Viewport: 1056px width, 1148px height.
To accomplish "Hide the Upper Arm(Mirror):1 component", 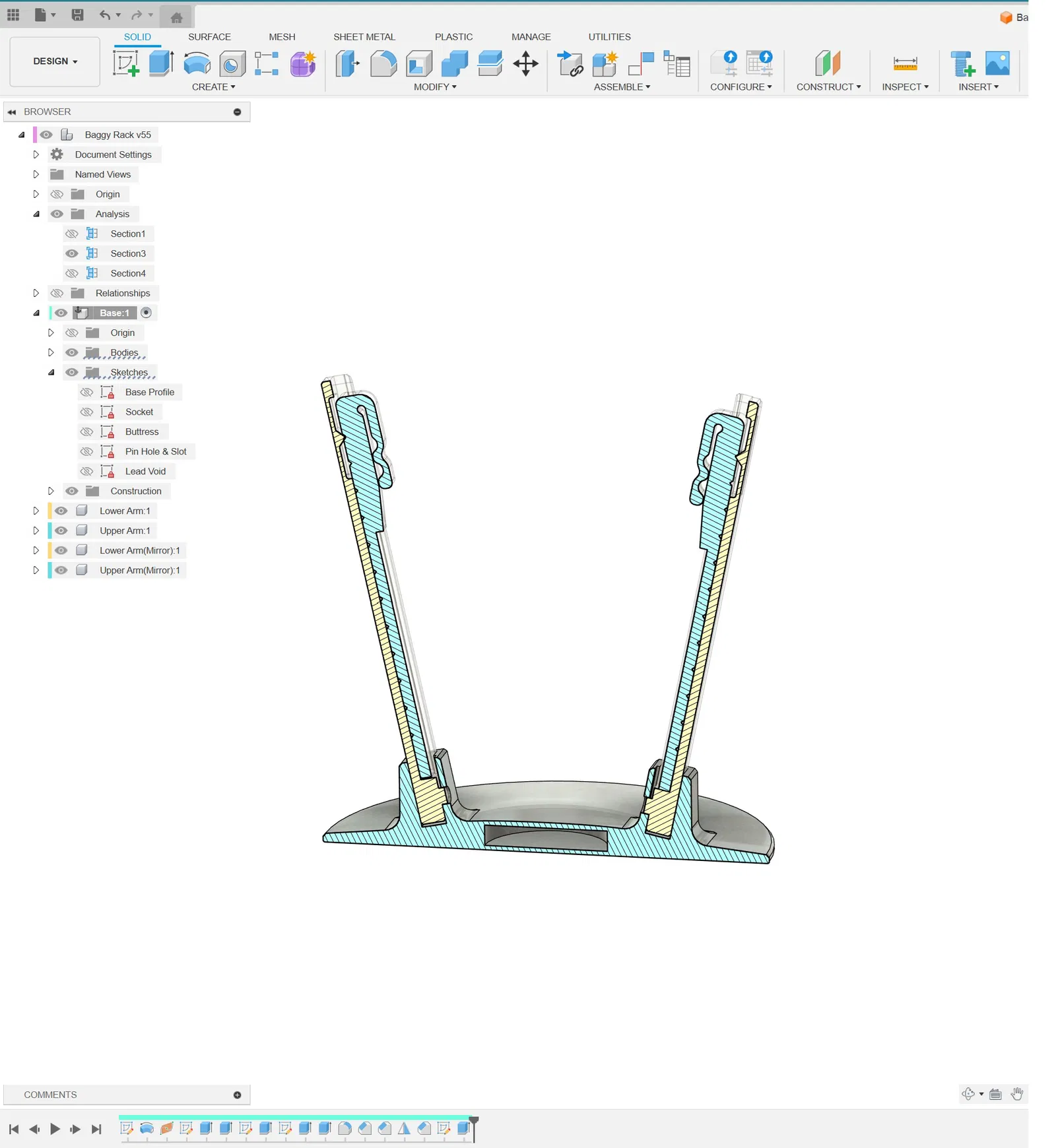I will [x=61, y=570].
